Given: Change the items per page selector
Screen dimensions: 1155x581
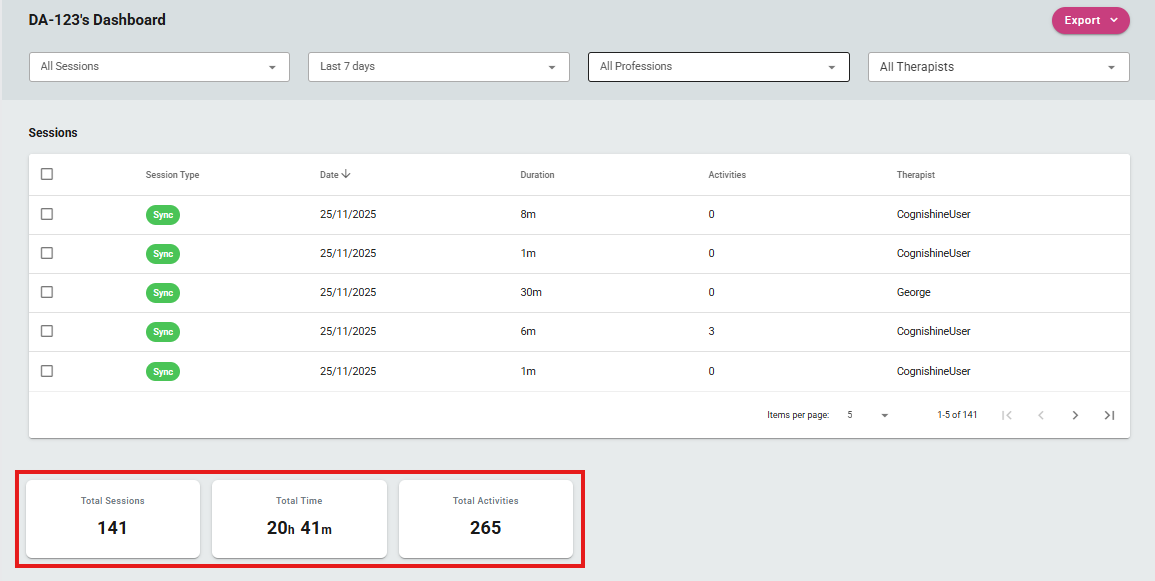Looking at the screenshot, I should click(x=868, y=415).
